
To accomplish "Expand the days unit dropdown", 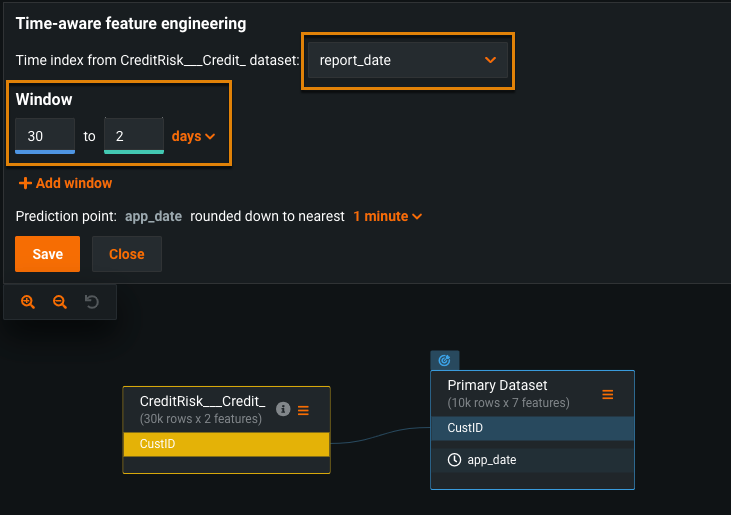I will pos(193,136).
